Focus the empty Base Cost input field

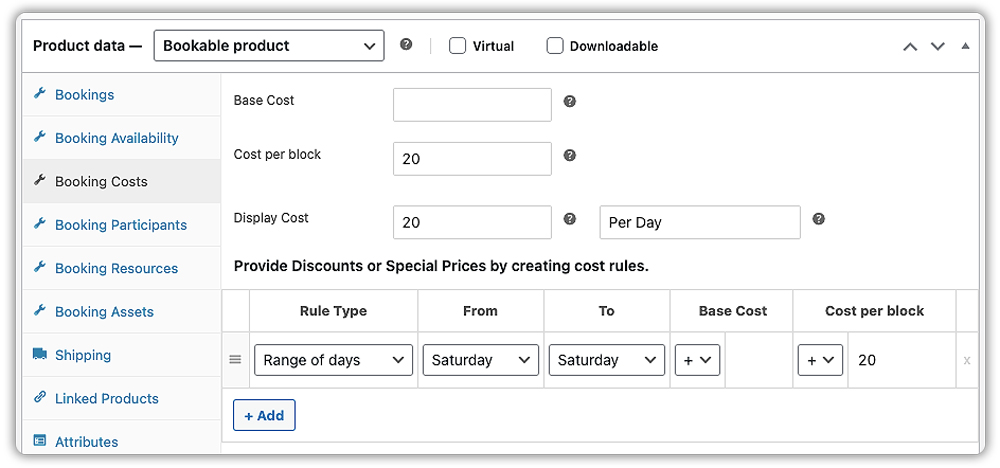click(x=472, y=105)
